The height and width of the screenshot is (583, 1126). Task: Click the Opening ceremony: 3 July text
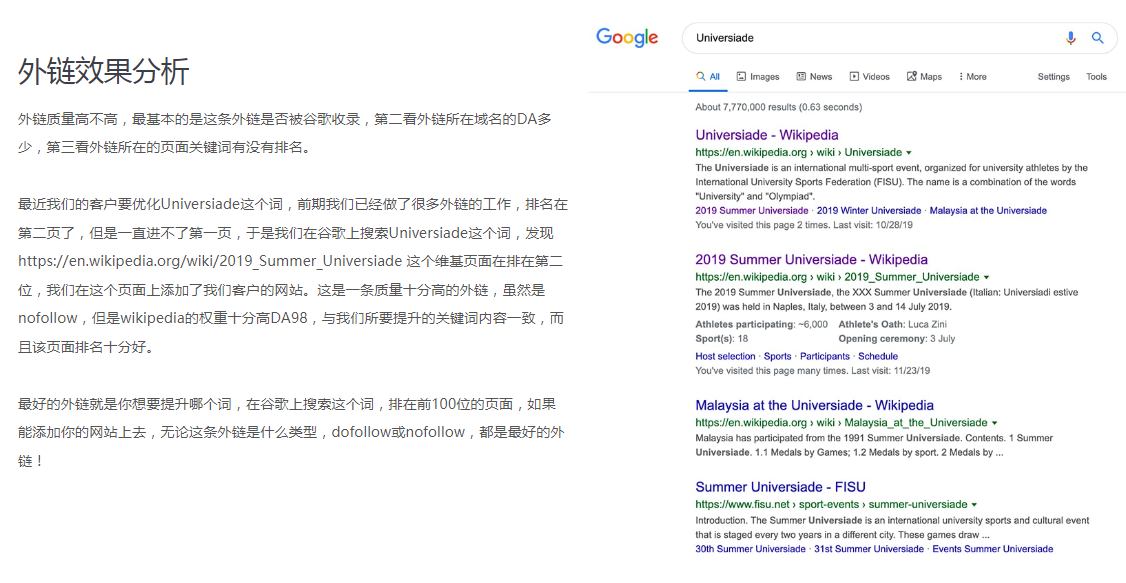point(897,339)
